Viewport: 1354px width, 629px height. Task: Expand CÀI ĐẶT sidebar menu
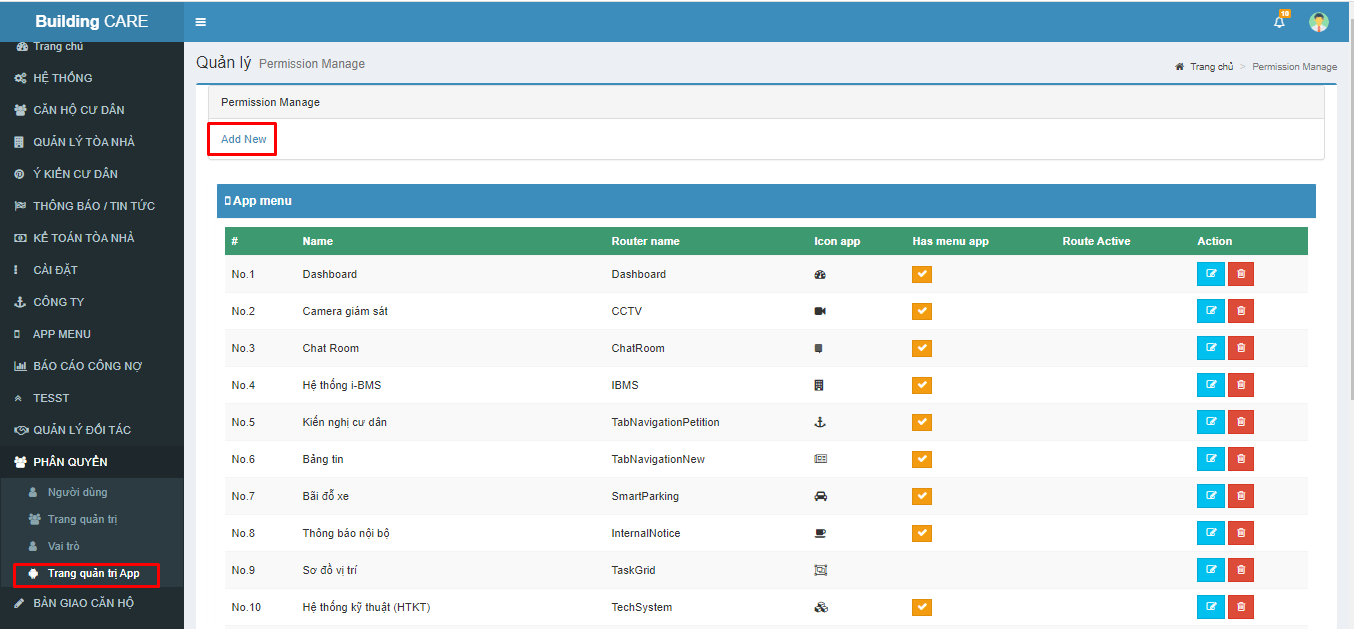tap(92, 270)
